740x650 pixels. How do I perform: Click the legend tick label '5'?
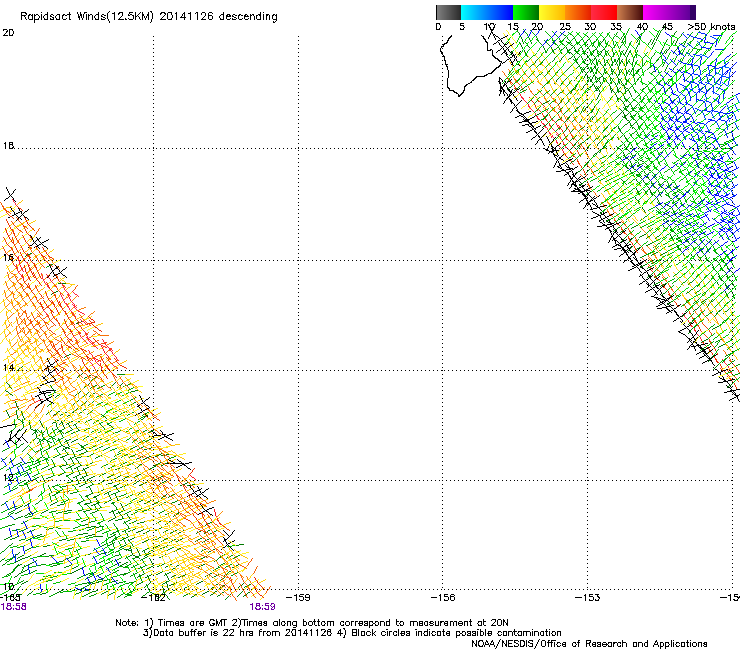462,27
